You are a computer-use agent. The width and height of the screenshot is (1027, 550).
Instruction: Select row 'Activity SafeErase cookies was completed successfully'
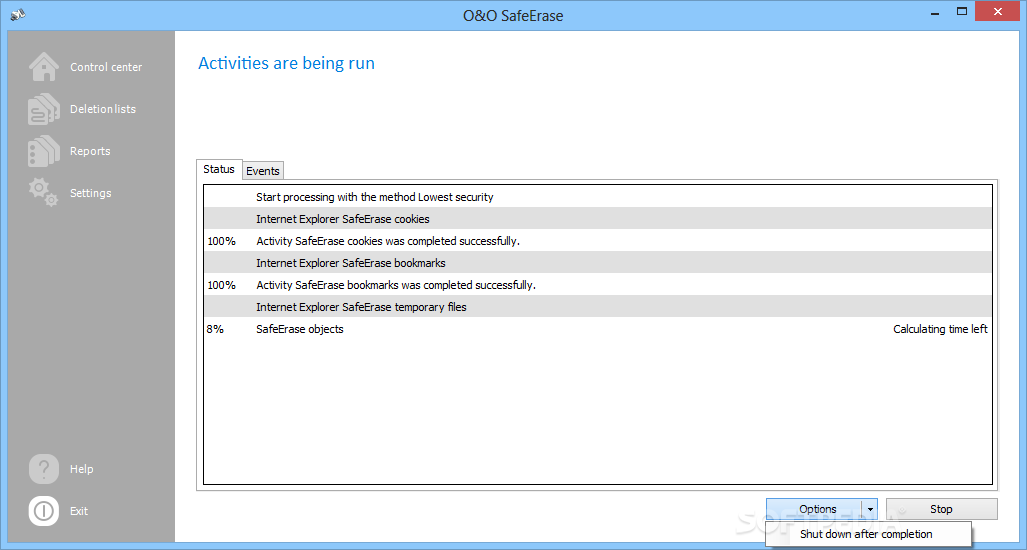(597, 241)
